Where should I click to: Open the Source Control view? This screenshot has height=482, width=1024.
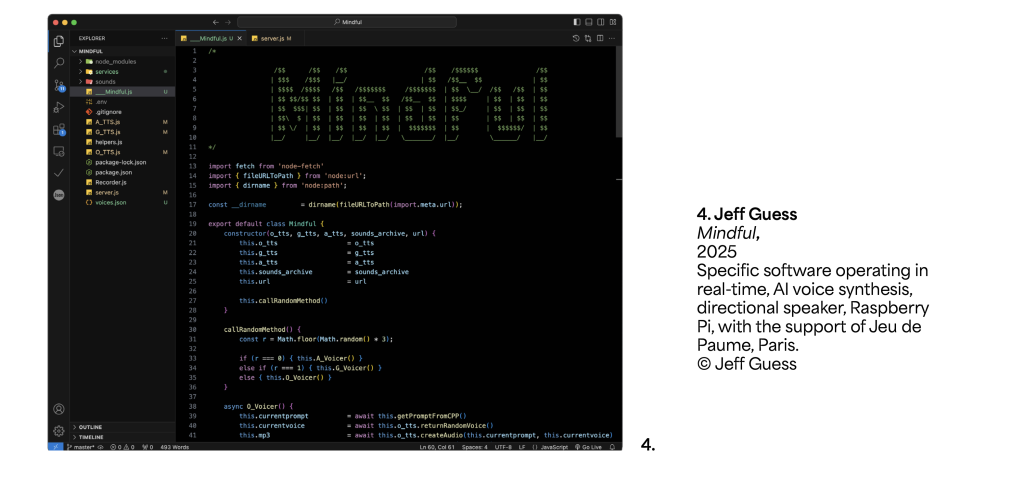click(x=59, y=85)
